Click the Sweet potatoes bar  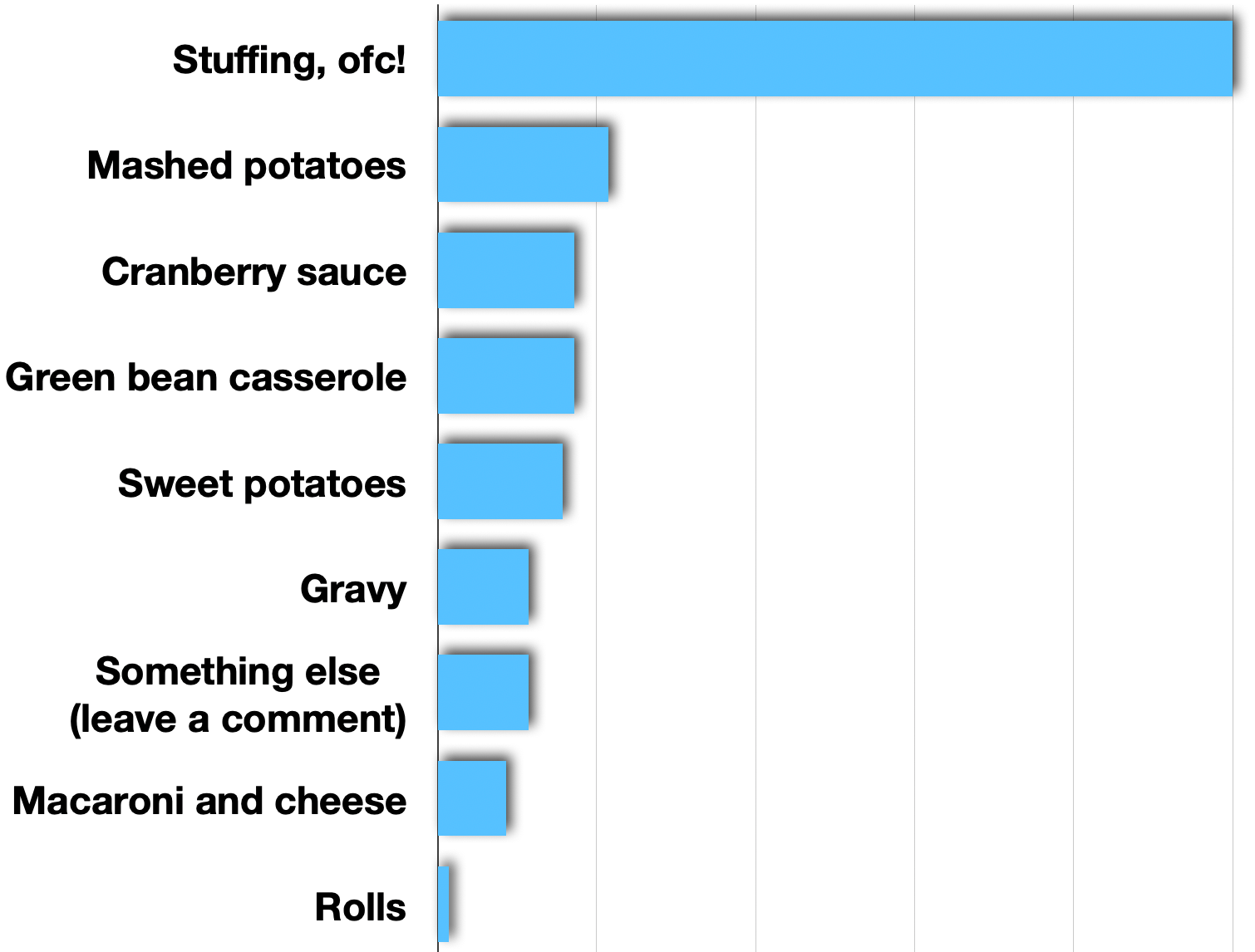pyautogui.click(x=500, y=481)
